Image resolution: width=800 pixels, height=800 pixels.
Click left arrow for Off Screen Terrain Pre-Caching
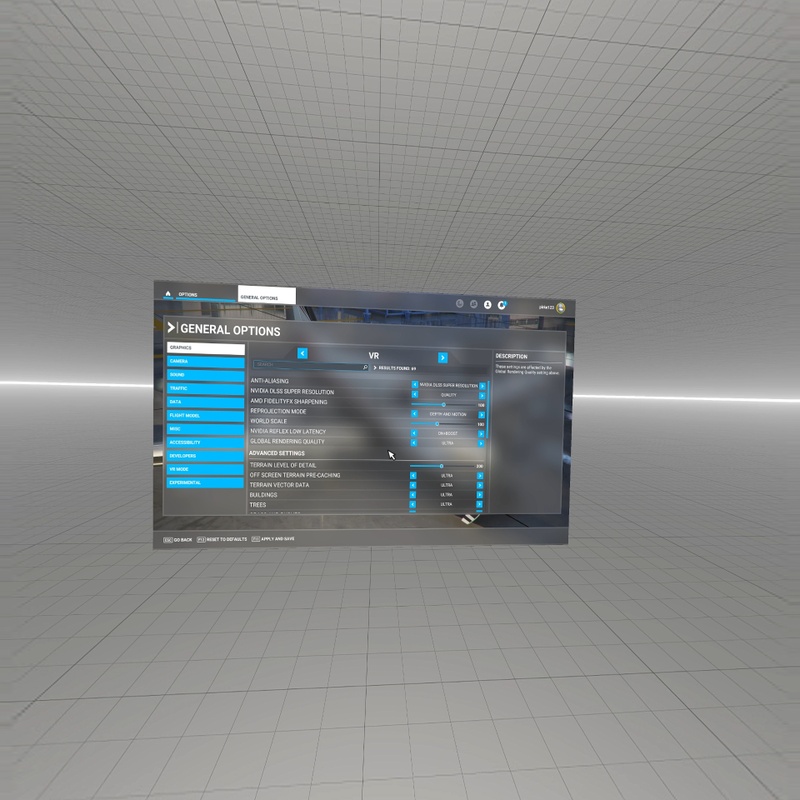click(413, 476)
